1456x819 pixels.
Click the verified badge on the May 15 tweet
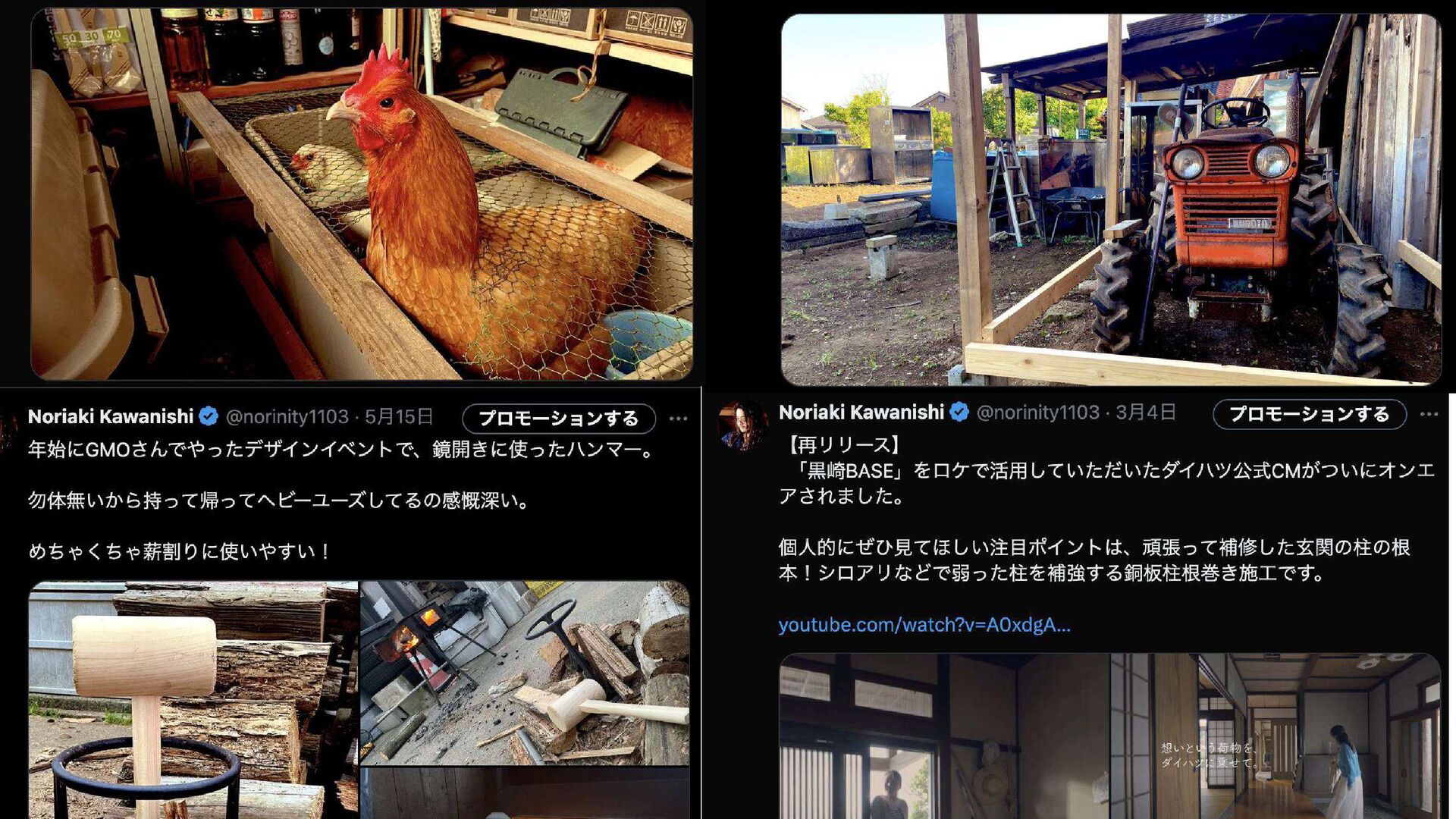click(x=209, y=416)
